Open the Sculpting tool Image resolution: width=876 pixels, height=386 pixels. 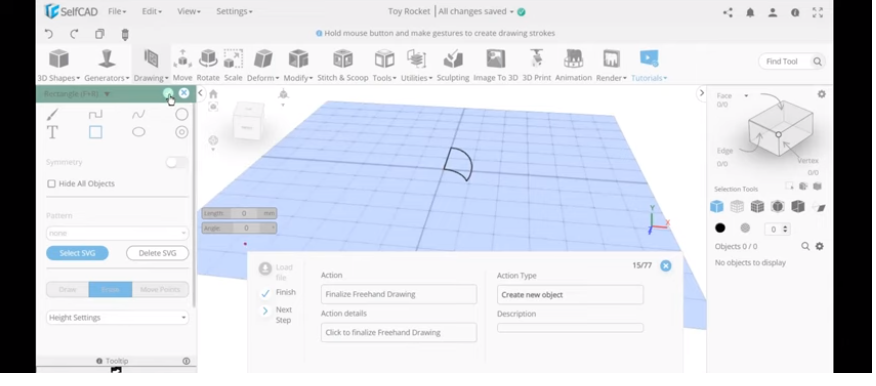coord(453,65)
